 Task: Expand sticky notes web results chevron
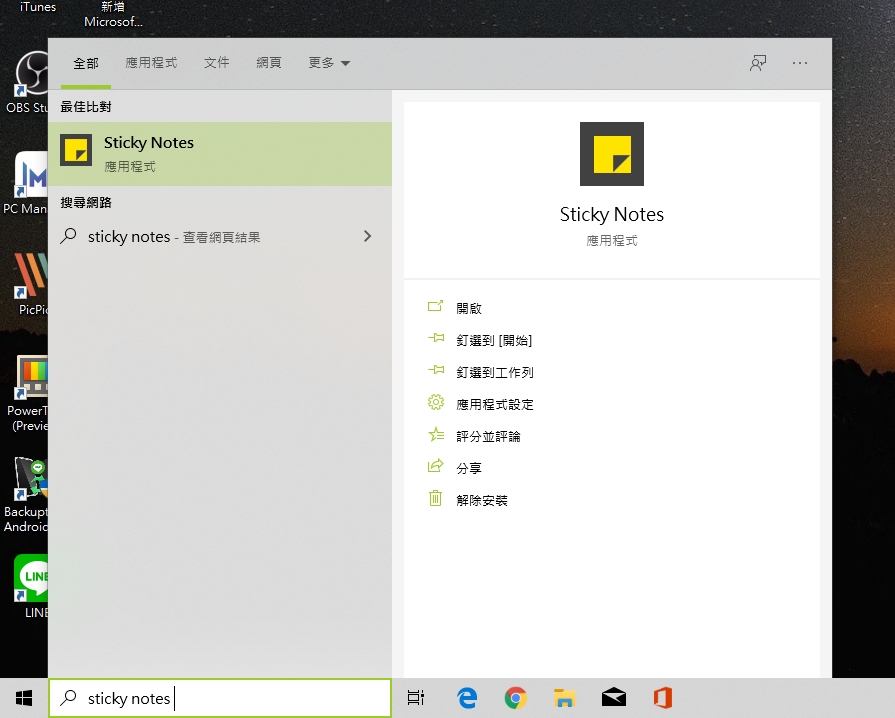pos(367,237)
